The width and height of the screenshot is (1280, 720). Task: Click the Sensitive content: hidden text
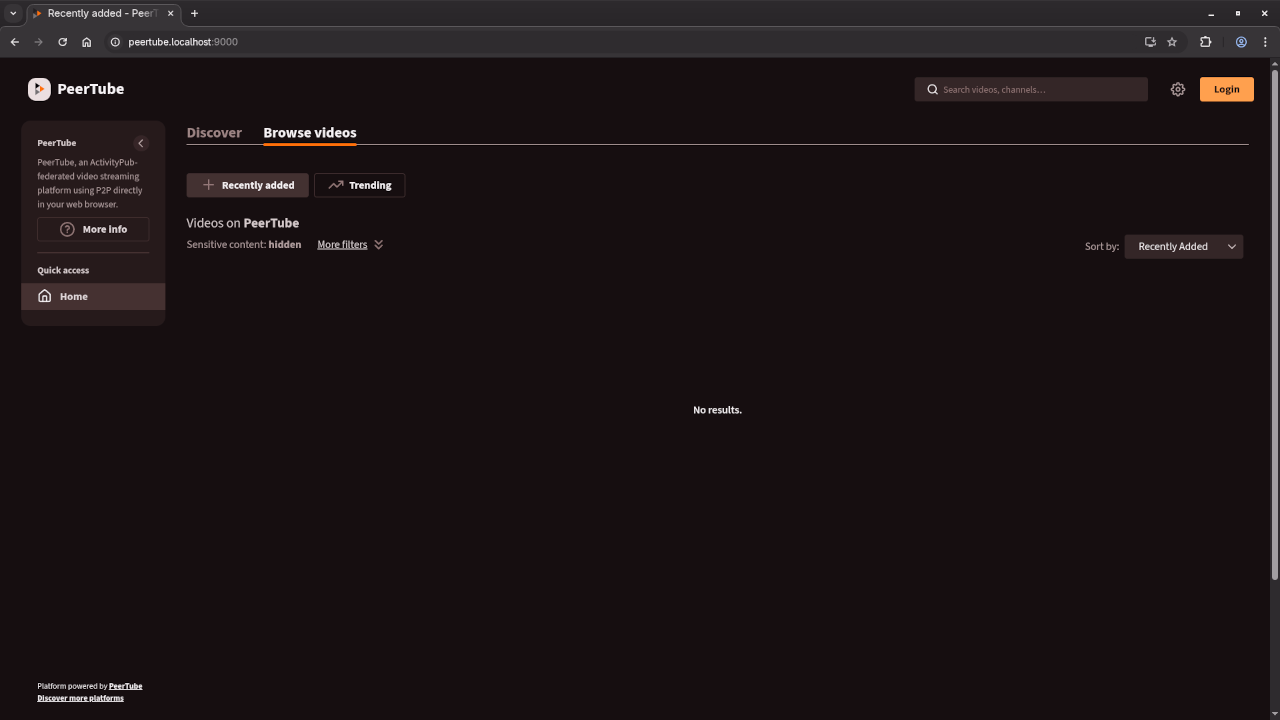pos(244,245)
